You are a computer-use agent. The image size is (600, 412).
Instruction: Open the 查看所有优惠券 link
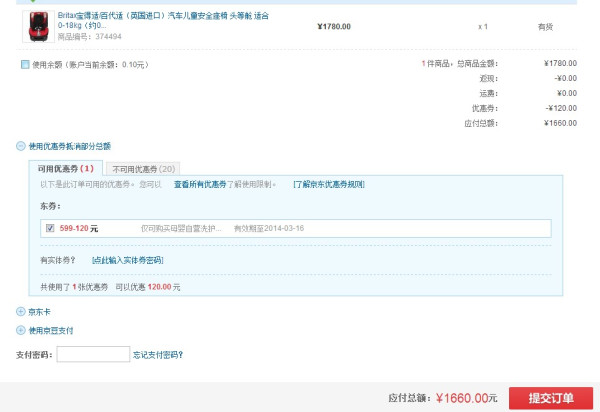point(200,184)
